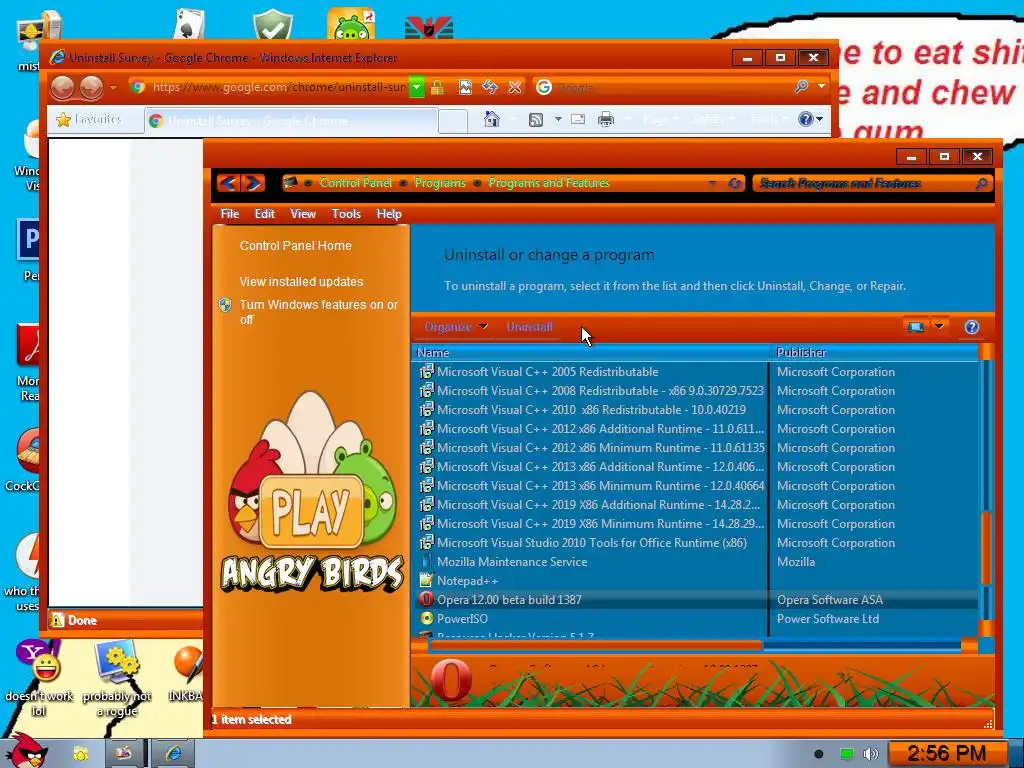Expand the IE search provider dropdown
The height and width of the screenshot is (768, 1024).
pos(822,86)
